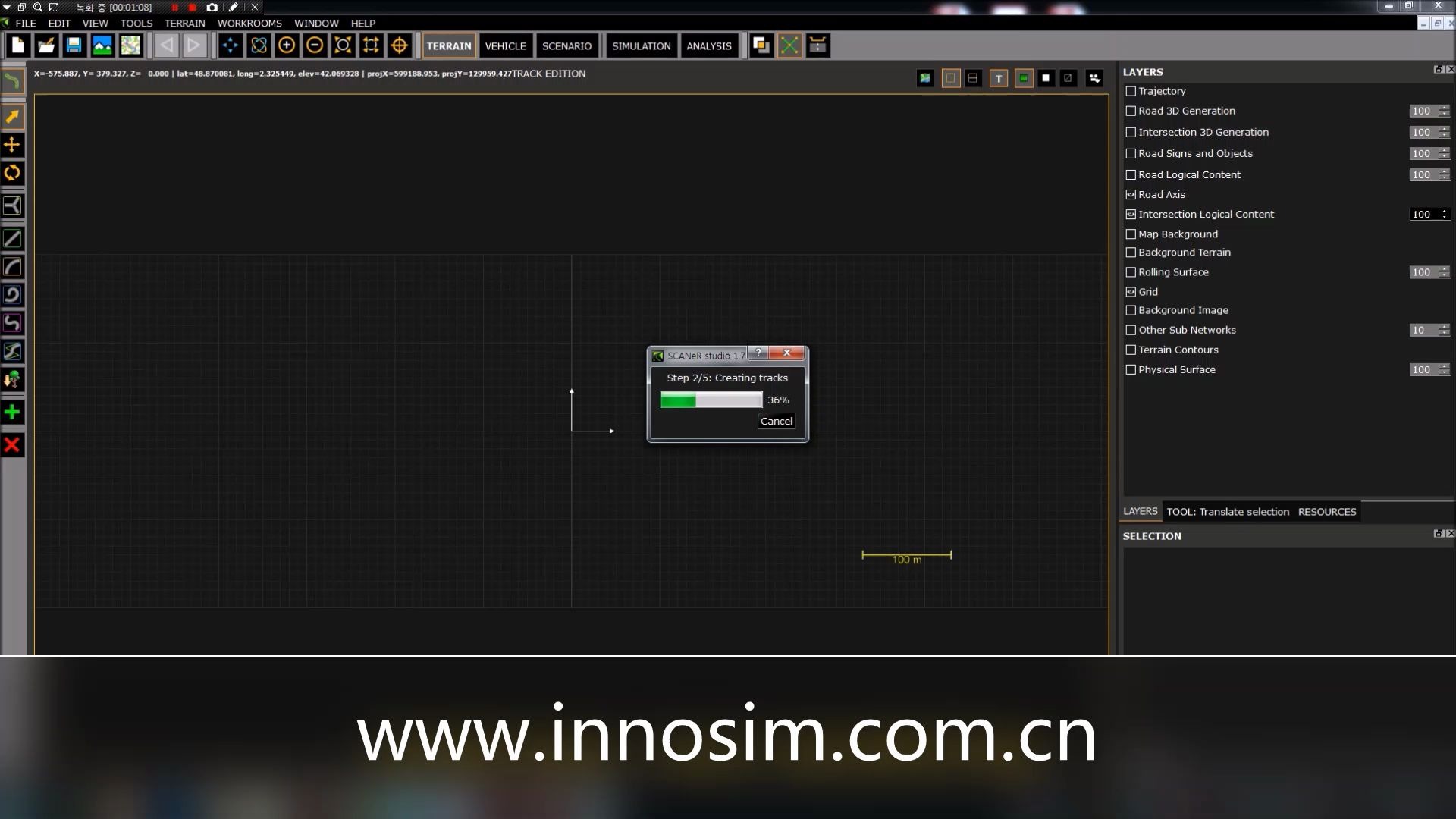
Task: Cancel the track creation progress dialog
Action: (x=776, y=422)
